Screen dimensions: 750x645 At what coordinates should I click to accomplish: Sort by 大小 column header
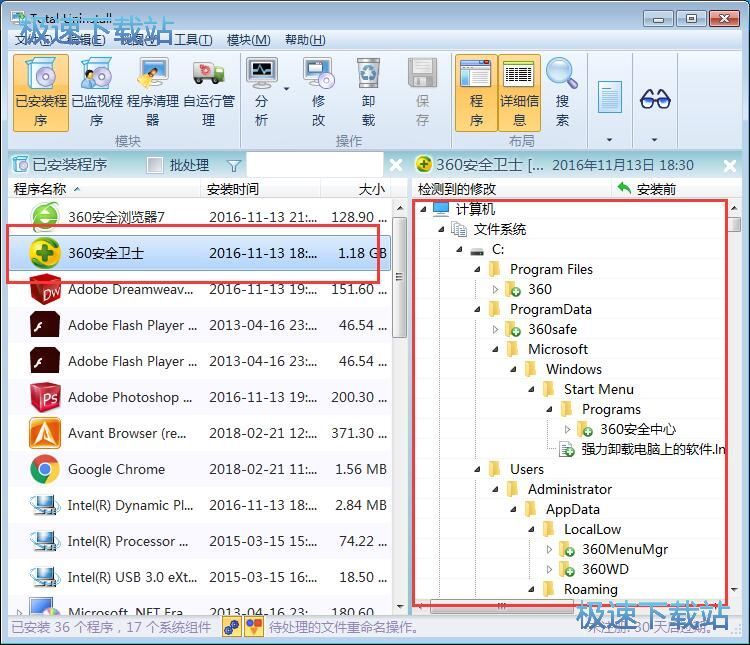click(372, 189)
